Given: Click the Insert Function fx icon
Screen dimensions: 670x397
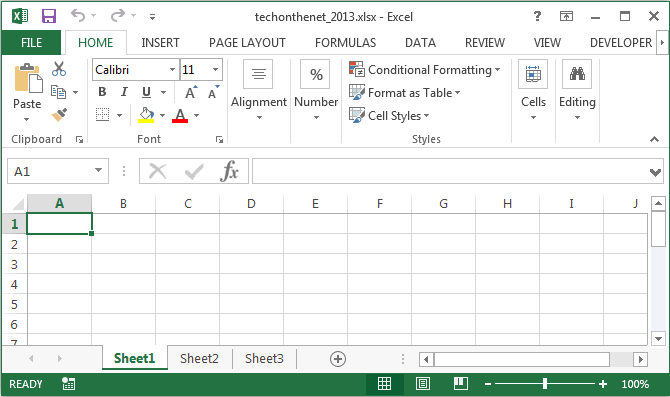Looking at the screenshot, I should pos(229,171).
